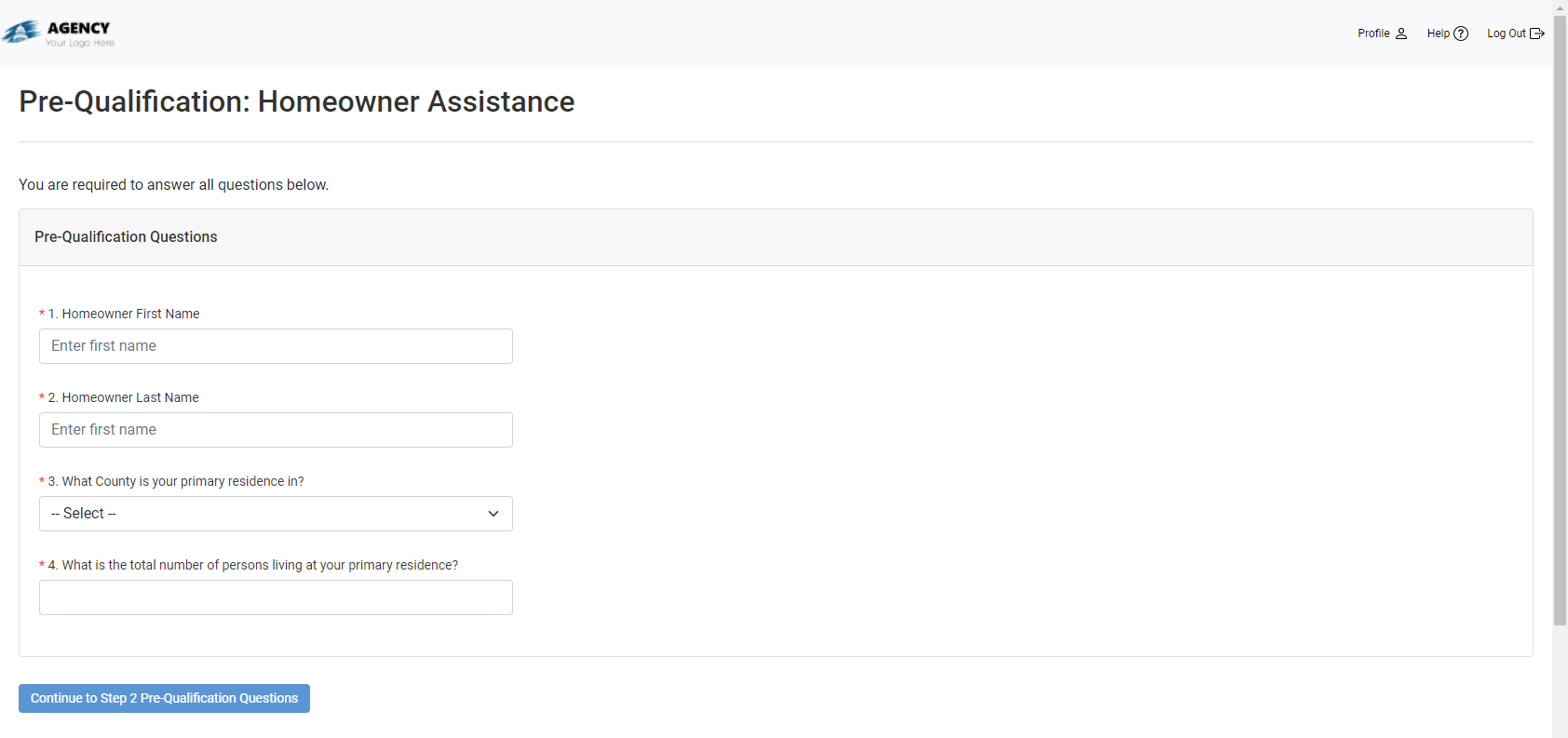
Task: Click the Agency logo in the header
Action: point(58,34)
